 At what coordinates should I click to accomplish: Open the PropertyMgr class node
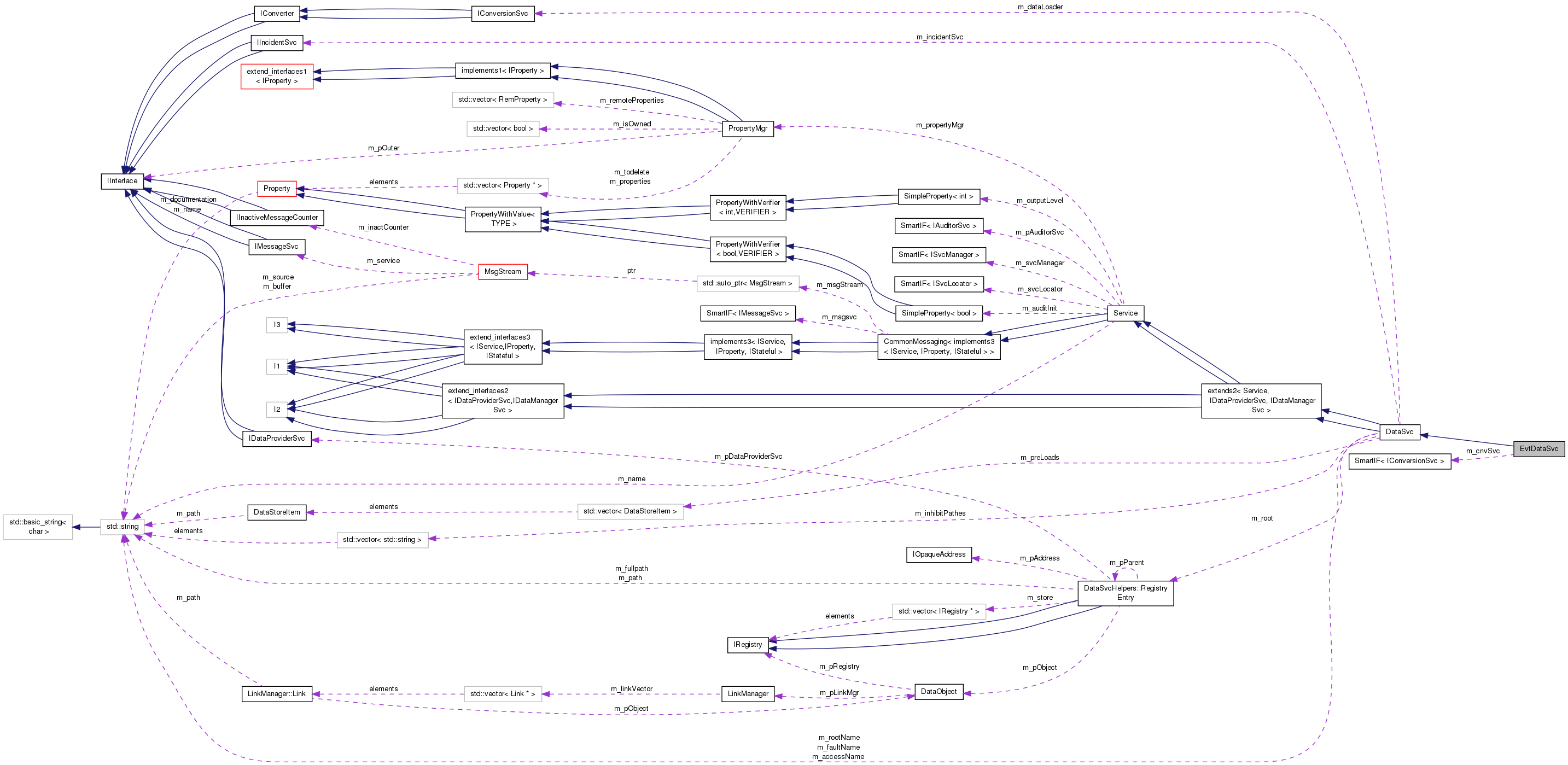pos(748,129)
